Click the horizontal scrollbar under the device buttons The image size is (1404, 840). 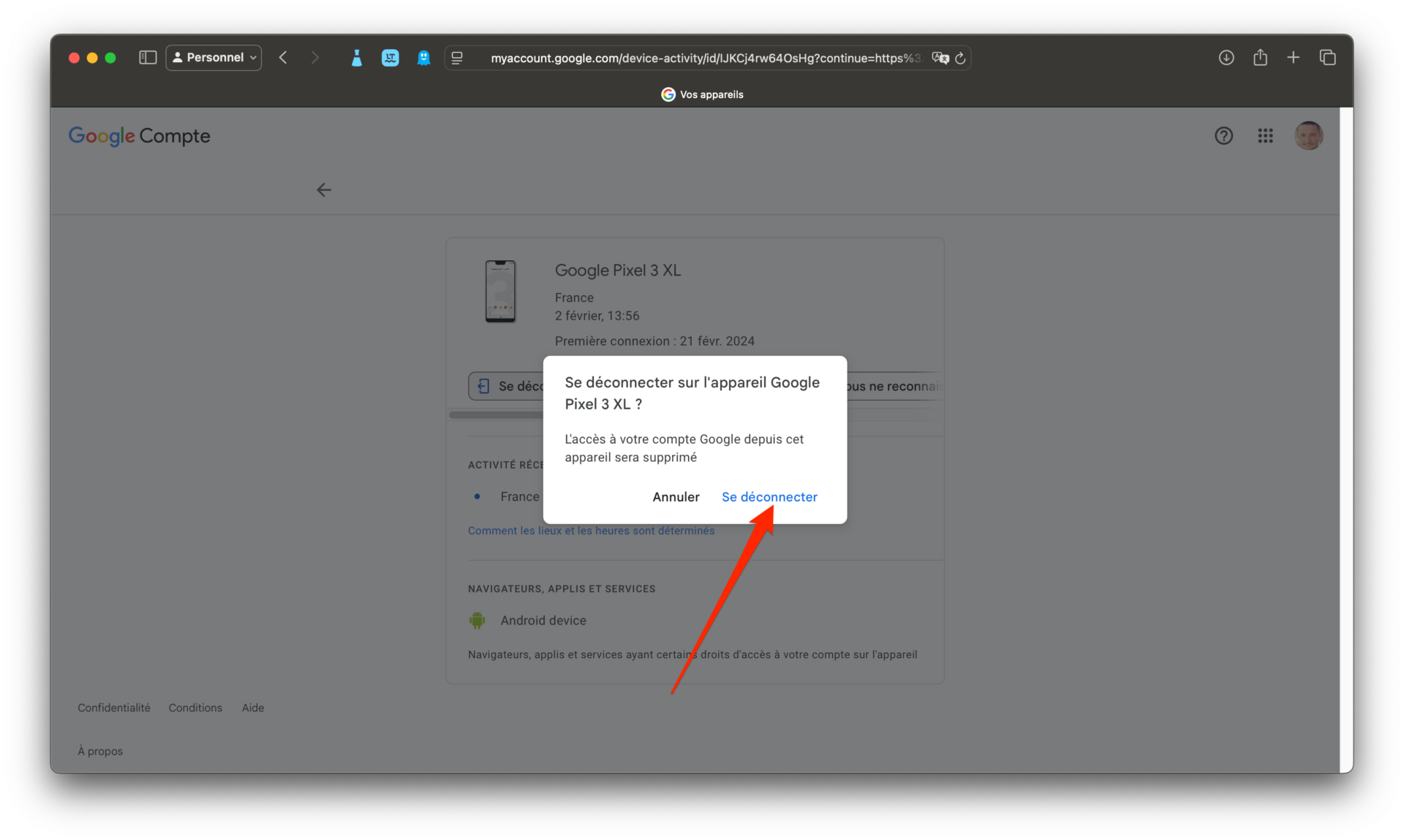click(x=497, y=415)
